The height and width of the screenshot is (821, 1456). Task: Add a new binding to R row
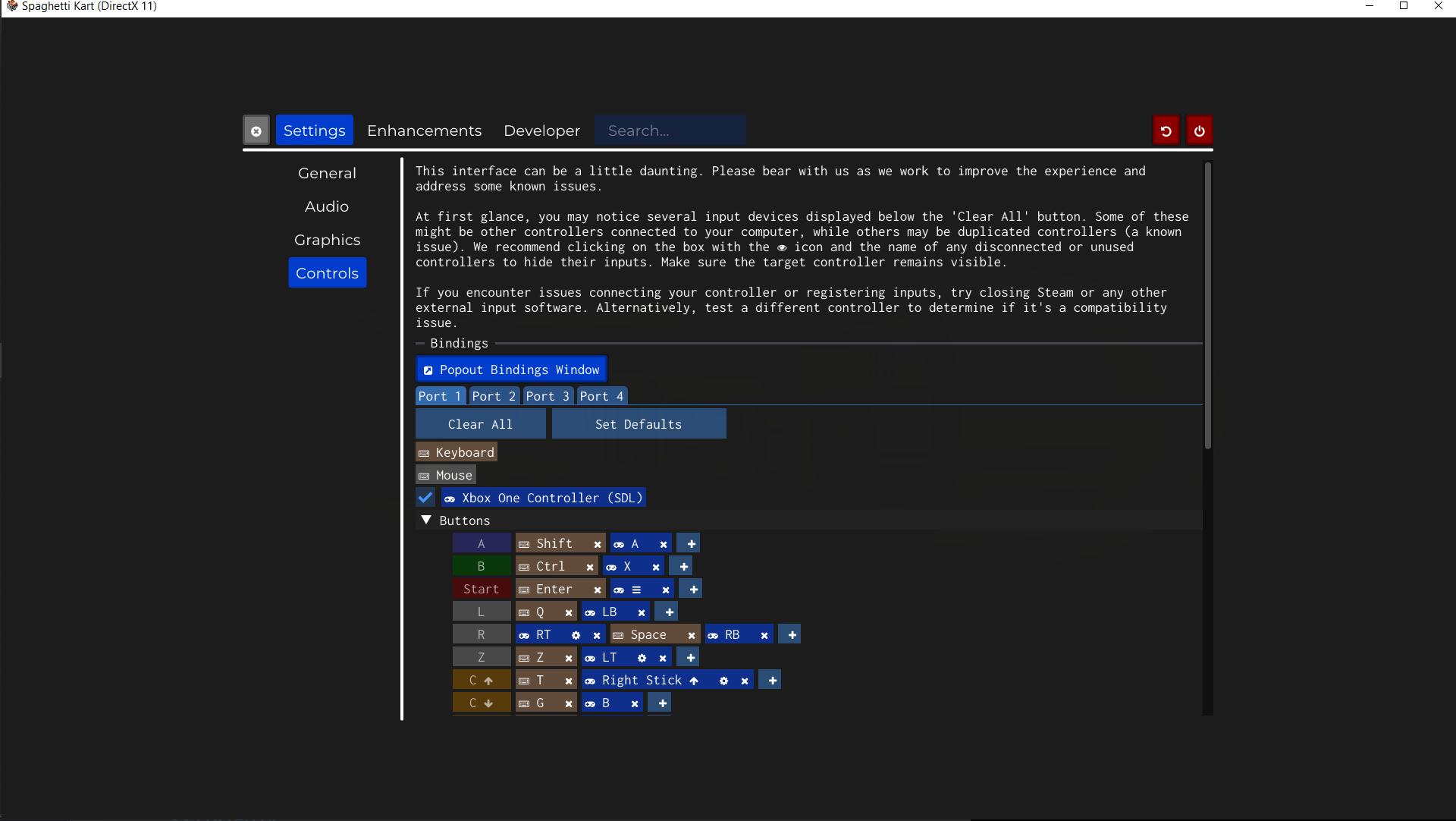coord(792,635)
